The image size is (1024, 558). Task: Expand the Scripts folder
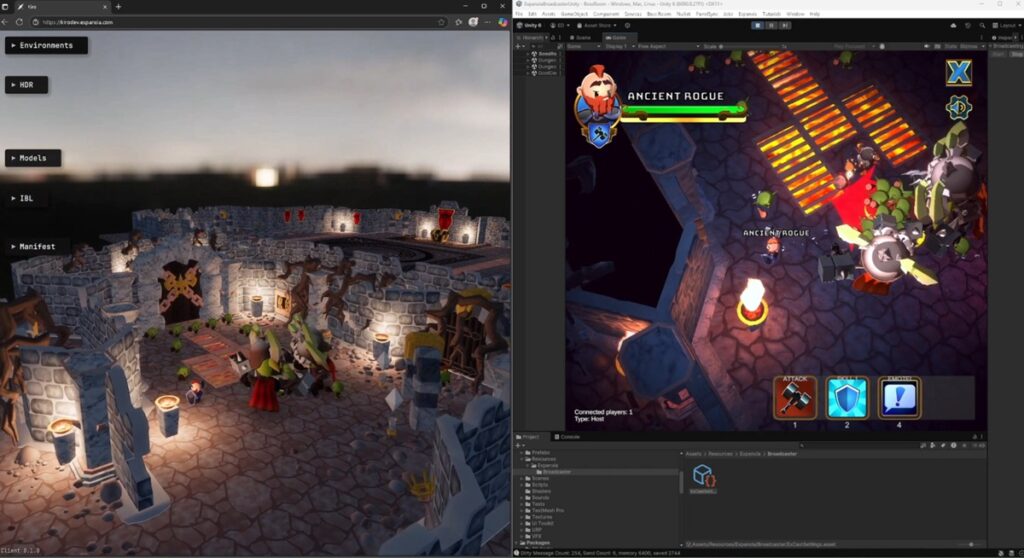tap(522, 485)
